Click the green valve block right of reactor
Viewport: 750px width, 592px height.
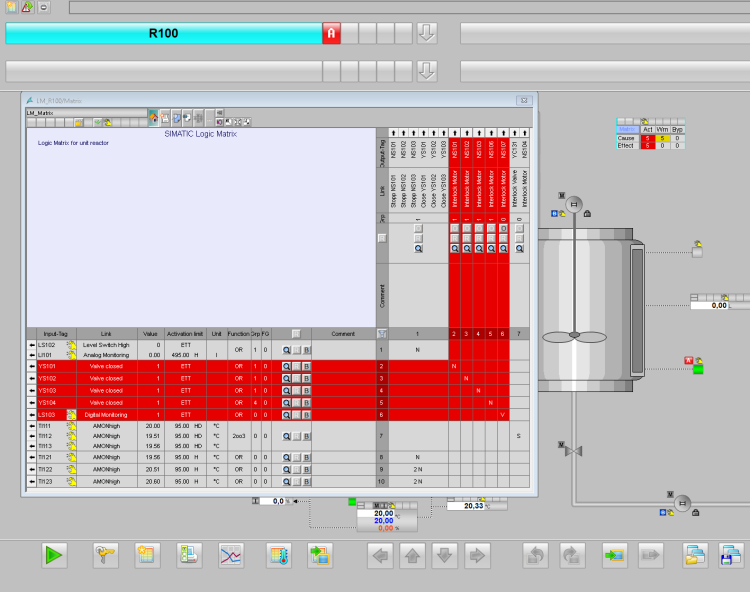[698, 369]
